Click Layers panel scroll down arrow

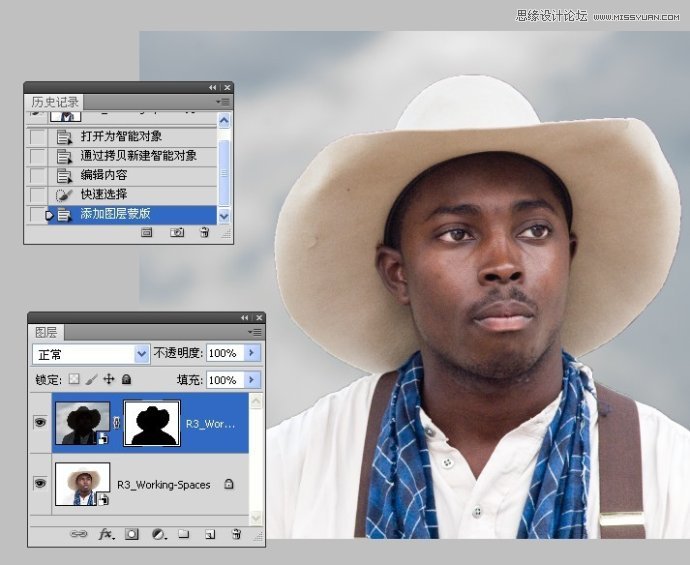[x=256, y=517]
